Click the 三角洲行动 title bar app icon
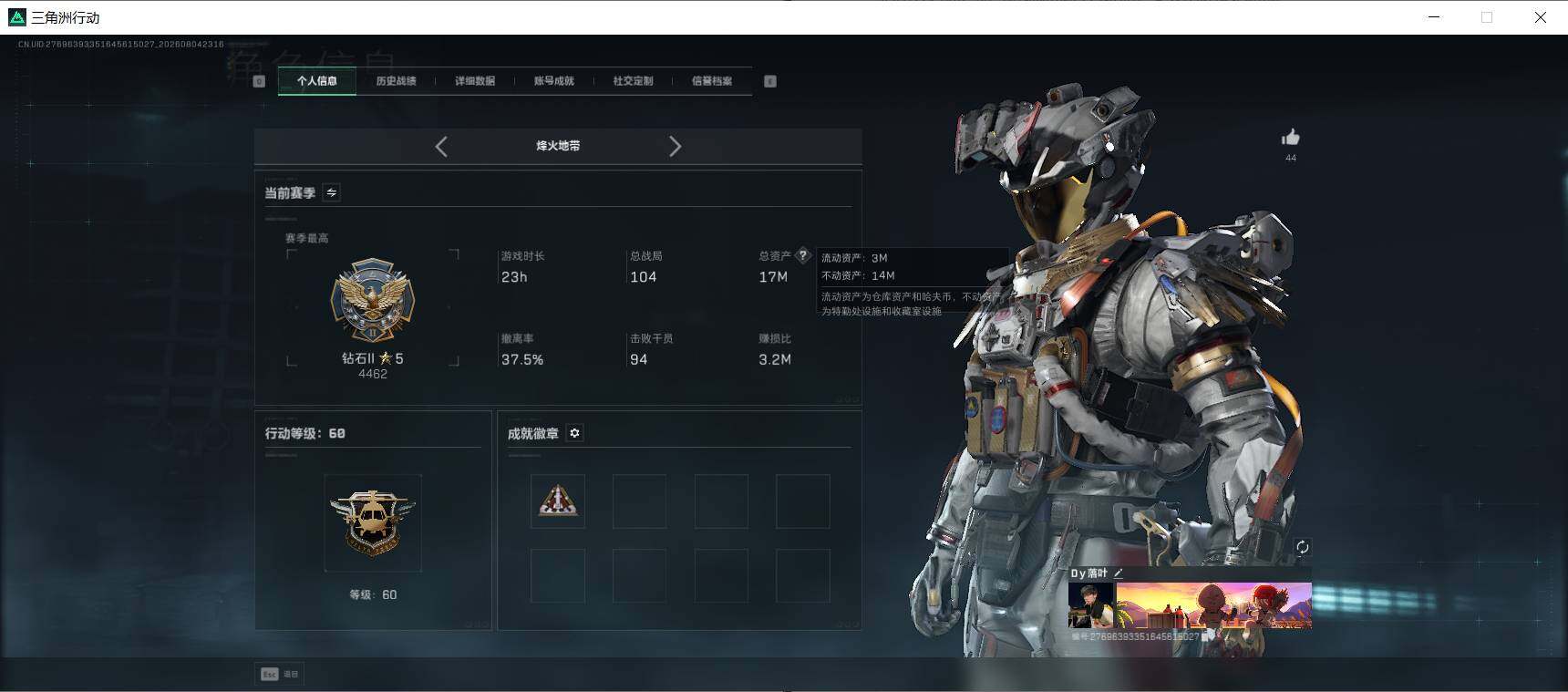1568x692 pixels. 16,17
